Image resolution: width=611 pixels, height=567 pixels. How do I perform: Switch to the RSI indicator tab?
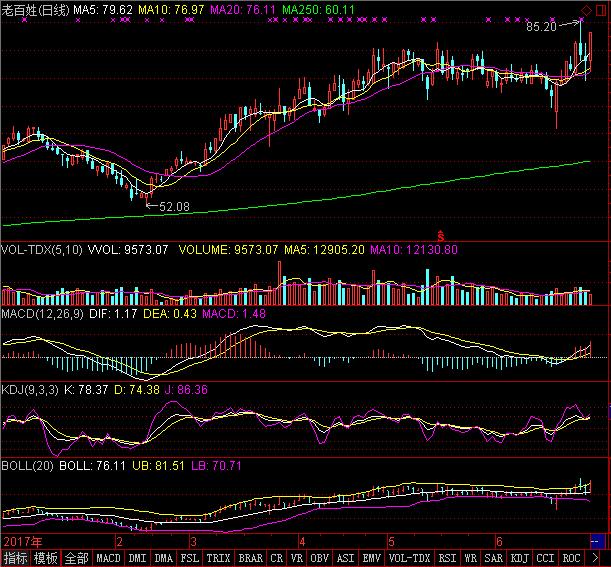click(446, 558)
